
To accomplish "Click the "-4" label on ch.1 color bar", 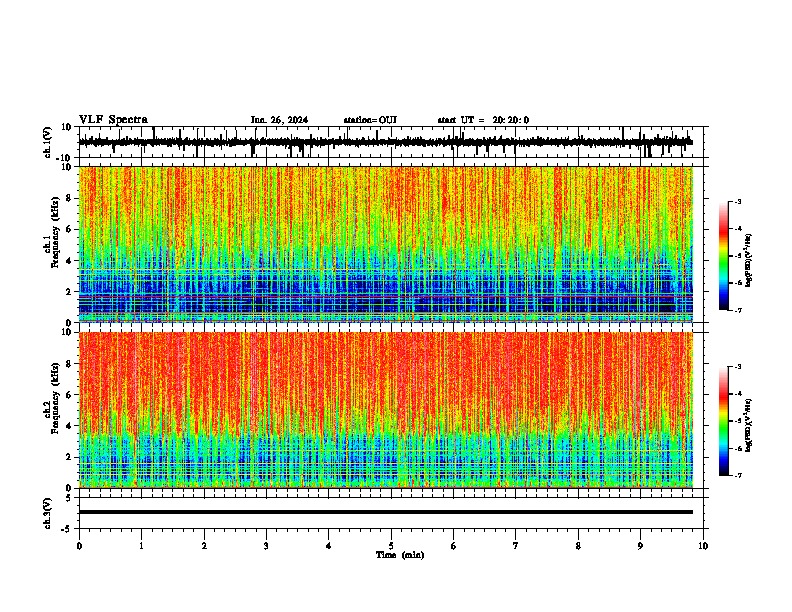I will [x=737, y=229].
